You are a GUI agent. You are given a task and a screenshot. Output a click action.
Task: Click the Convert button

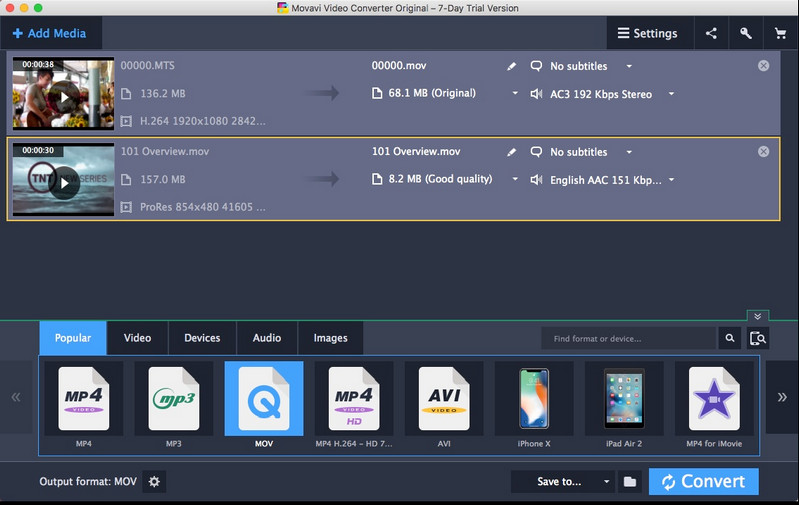704,482
